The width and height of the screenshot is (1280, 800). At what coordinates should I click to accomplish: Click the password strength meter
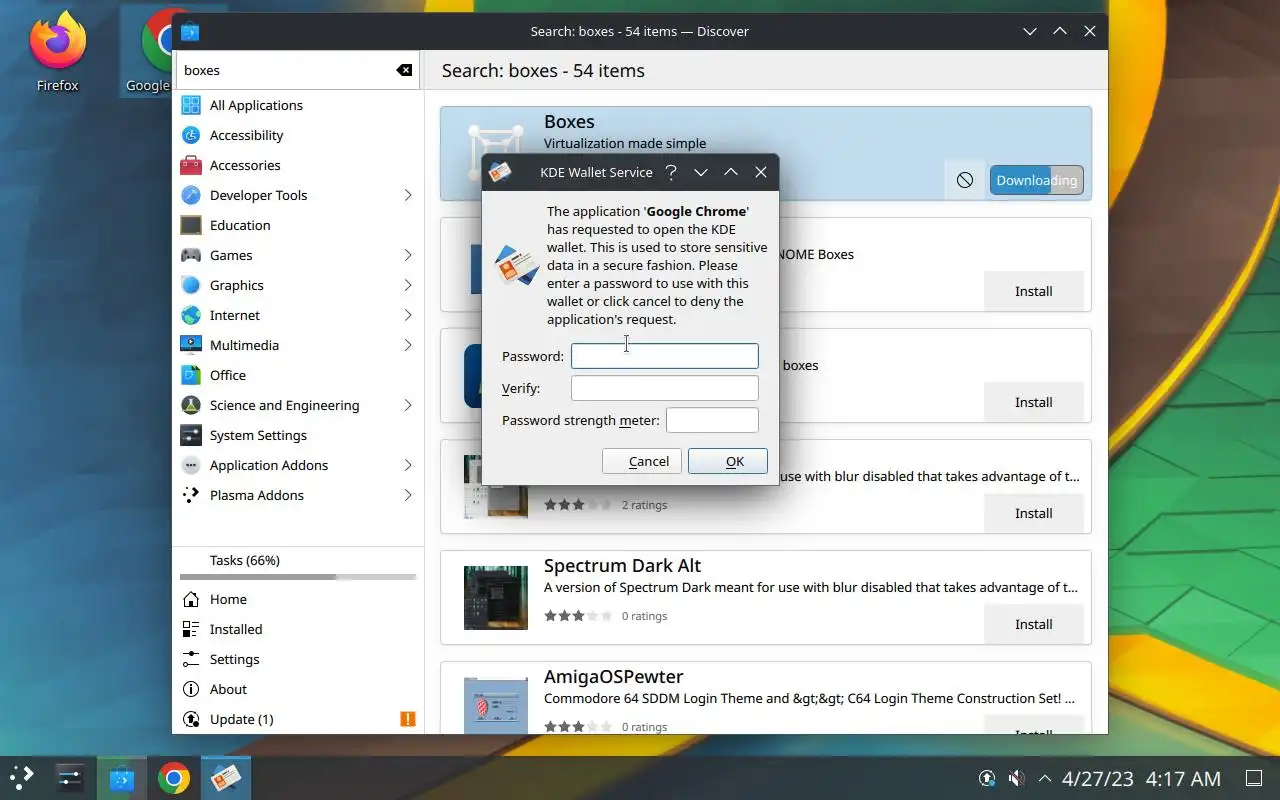(x=712, y=420)
